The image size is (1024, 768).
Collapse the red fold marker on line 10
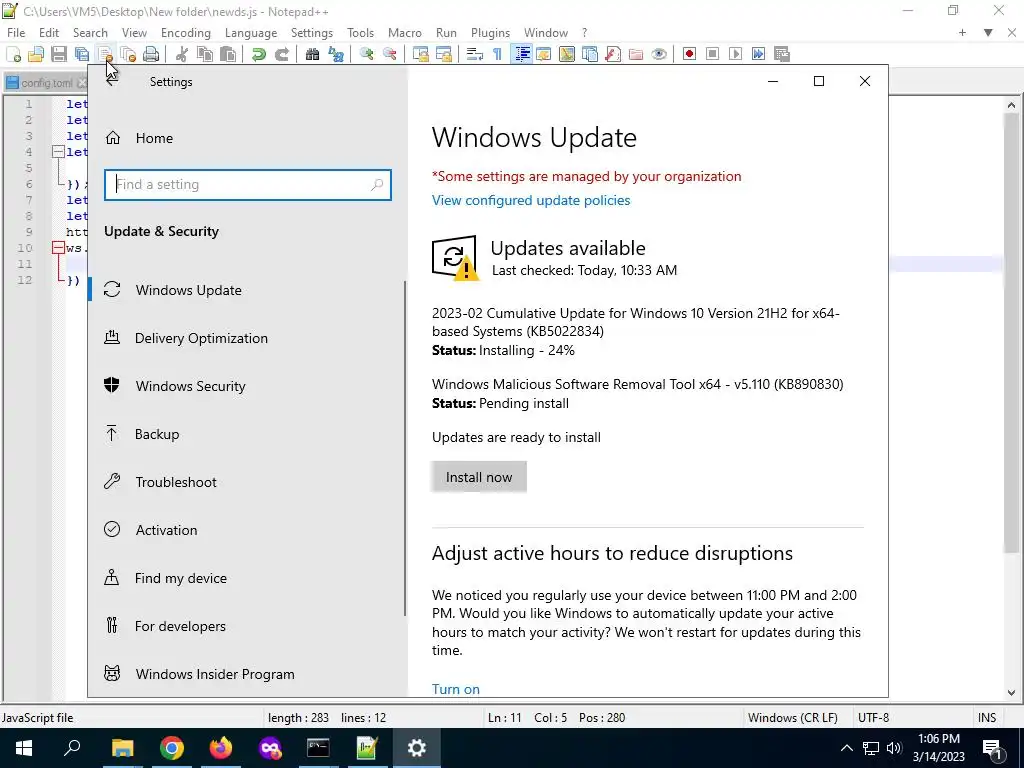coord(58,248)
